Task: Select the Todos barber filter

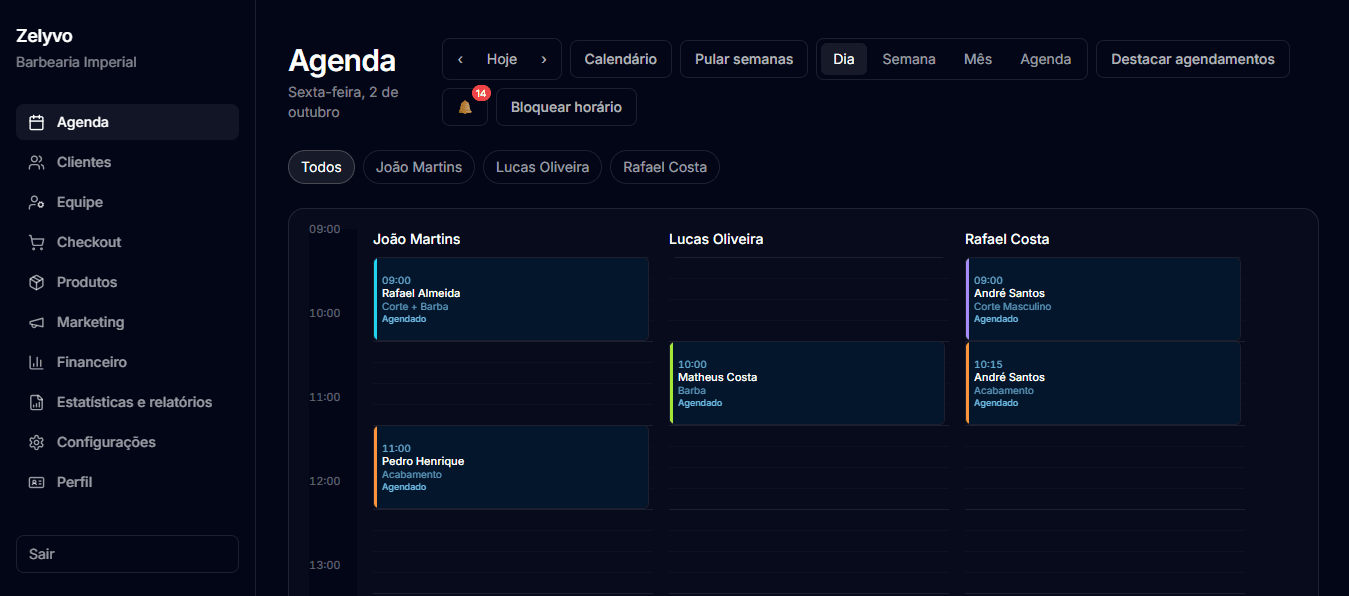Action: (321, 167)
